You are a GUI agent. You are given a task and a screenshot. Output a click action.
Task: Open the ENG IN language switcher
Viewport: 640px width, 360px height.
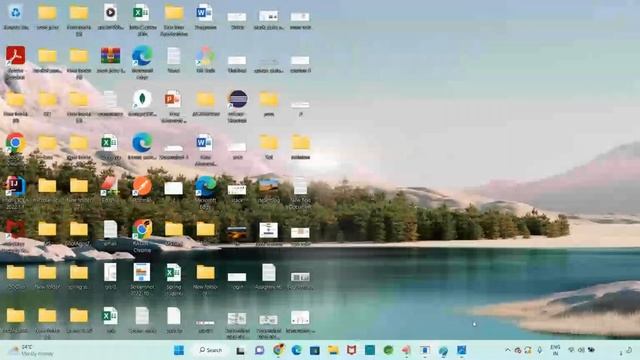click(556, 350)
